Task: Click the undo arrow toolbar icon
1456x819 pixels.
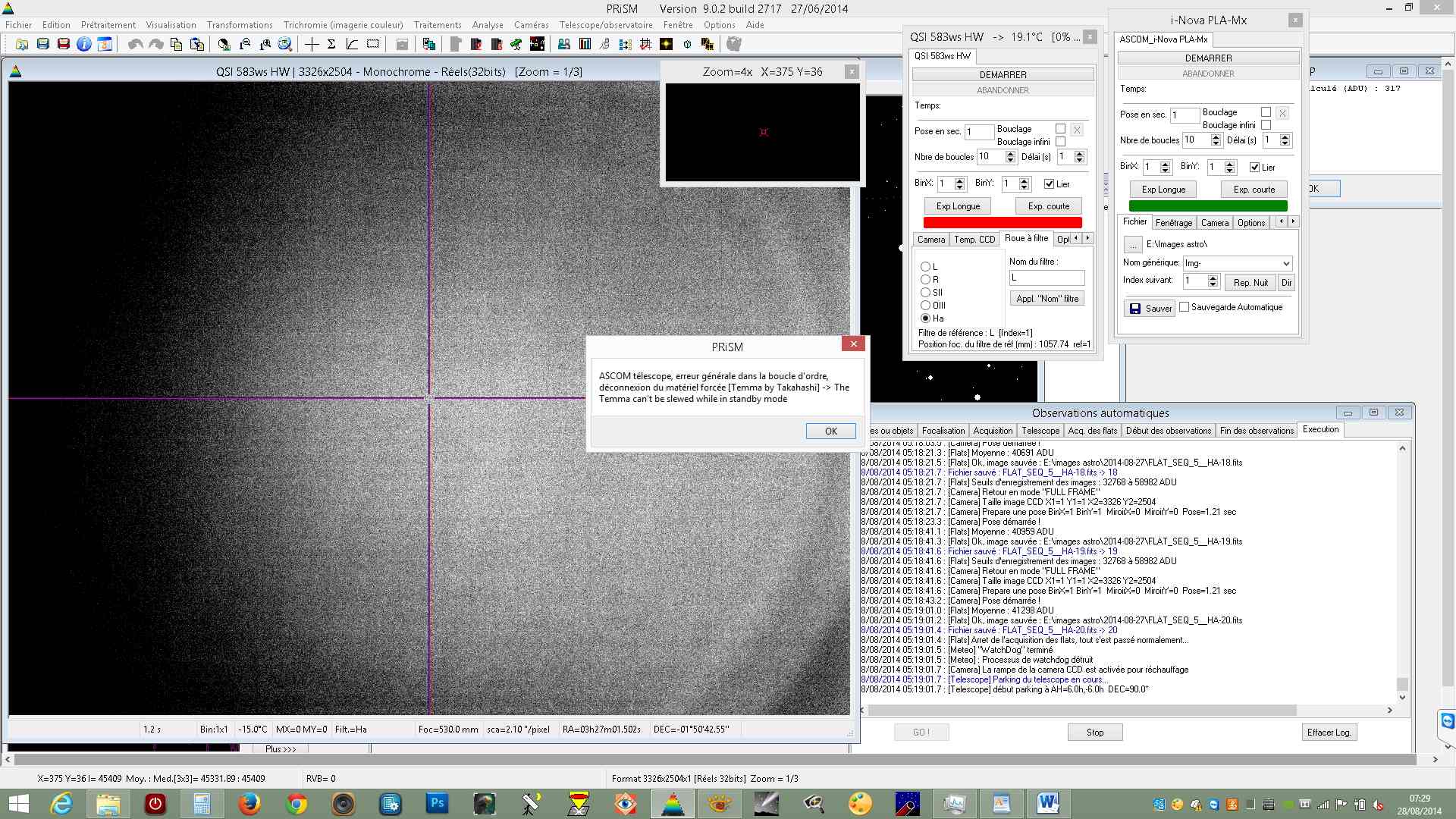Action: pos(135,44)
